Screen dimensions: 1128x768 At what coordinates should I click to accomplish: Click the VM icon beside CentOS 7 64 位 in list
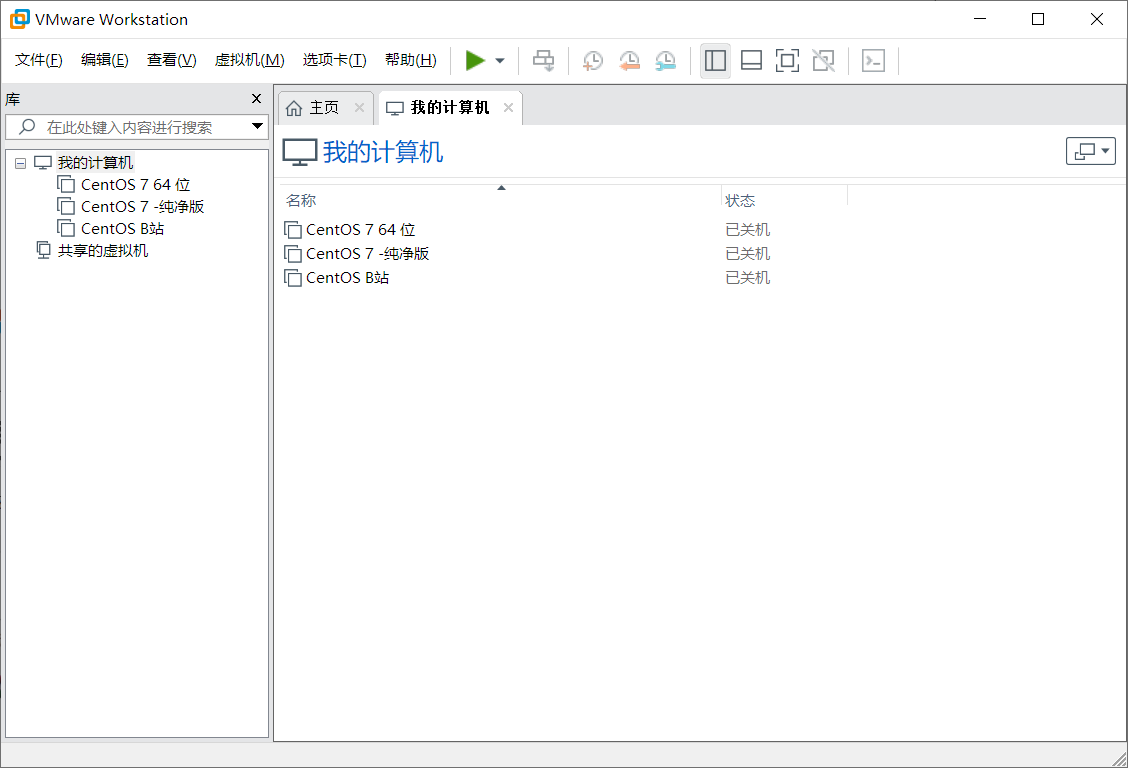[293, 230]
